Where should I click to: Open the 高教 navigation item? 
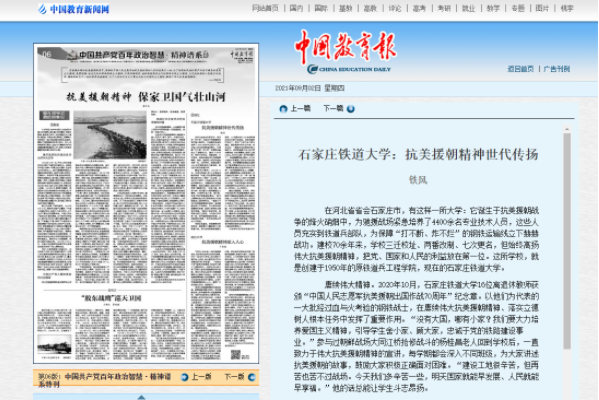[x=370, y=8]
